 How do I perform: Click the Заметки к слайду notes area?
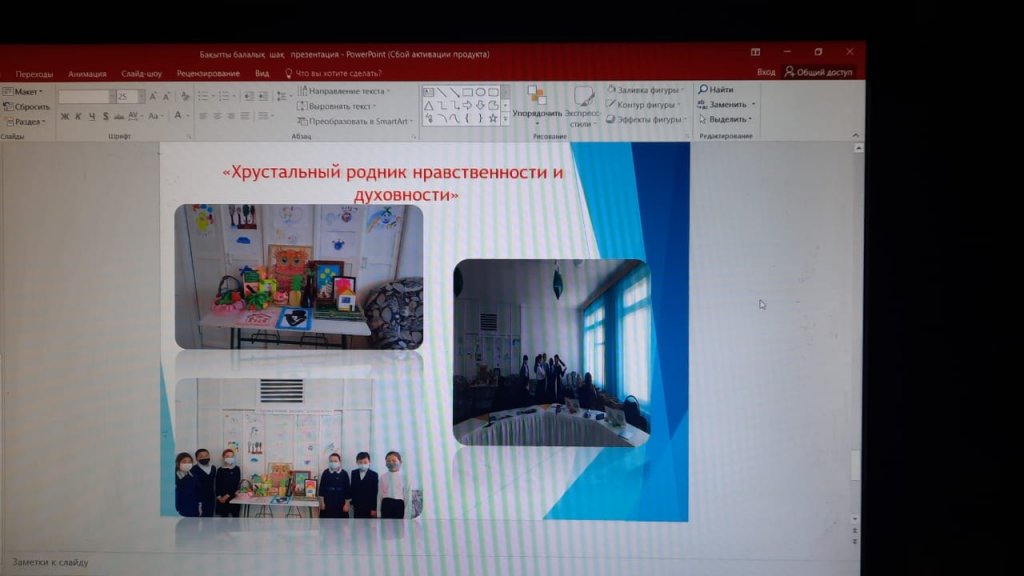pos(50,562)
